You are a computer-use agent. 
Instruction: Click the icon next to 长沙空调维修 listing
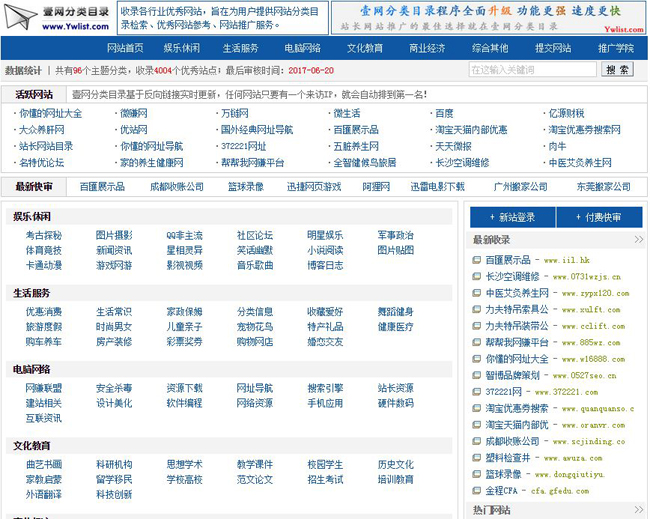click(x=477, y=277)
